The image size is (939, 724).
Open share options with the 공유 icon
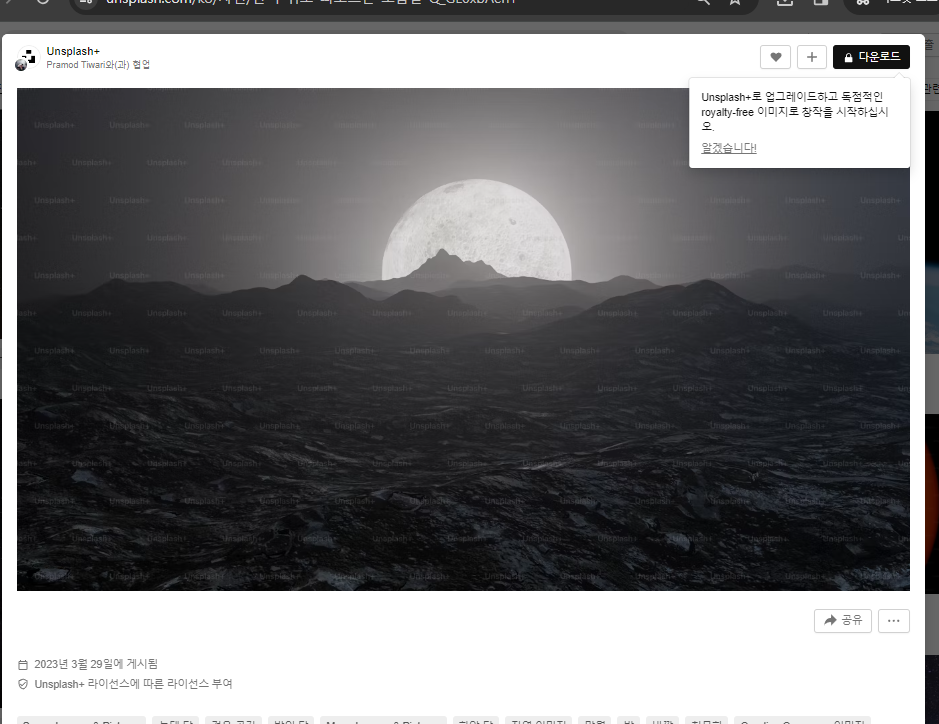click(842, 620)
